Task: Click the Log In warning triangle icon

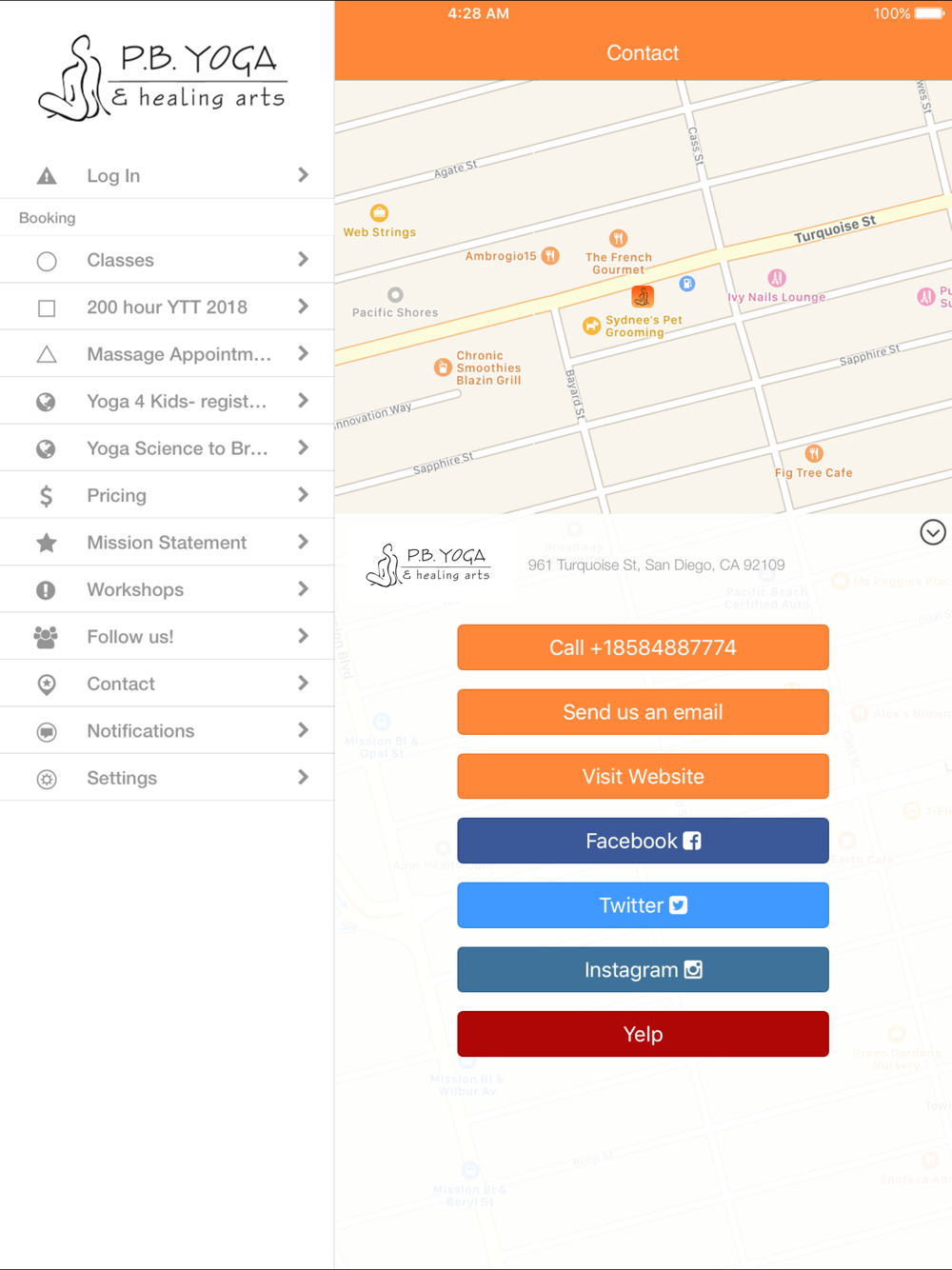Action: tap(47, 176)
